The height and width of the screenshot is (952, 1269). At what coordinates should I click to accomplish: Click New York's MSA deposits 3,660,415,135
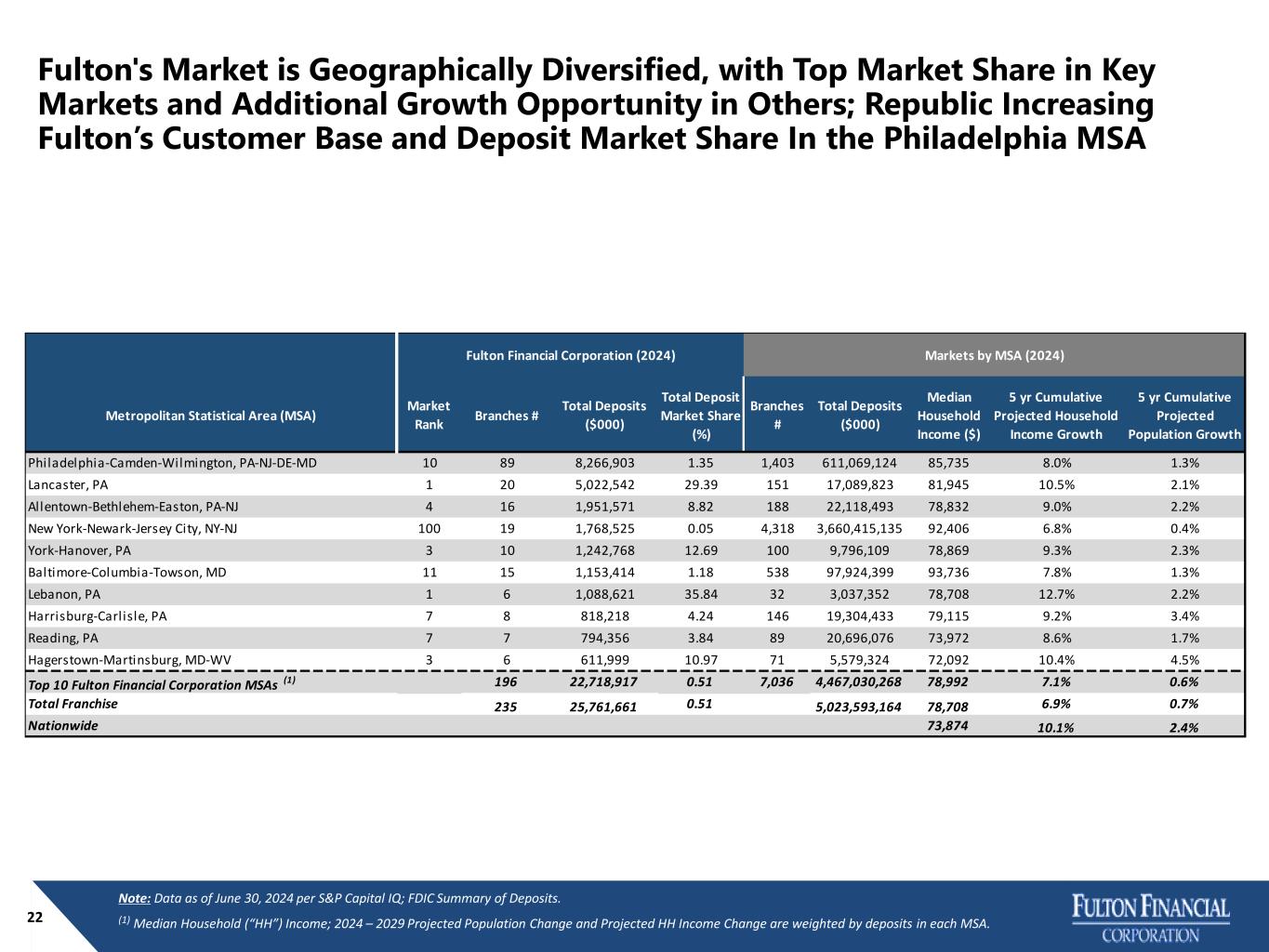tap(860, 529)
